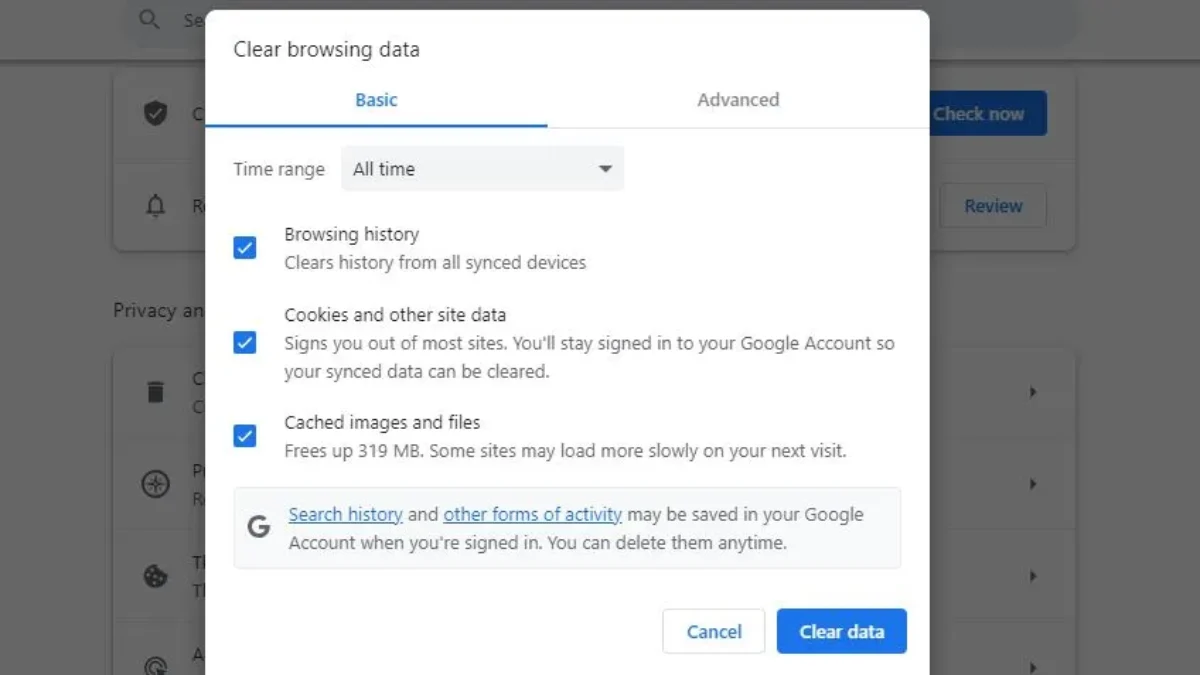This screenshot has width=1200, height=675.
Task: Open the Time range dropdown
Action: [x=482, y=169]
